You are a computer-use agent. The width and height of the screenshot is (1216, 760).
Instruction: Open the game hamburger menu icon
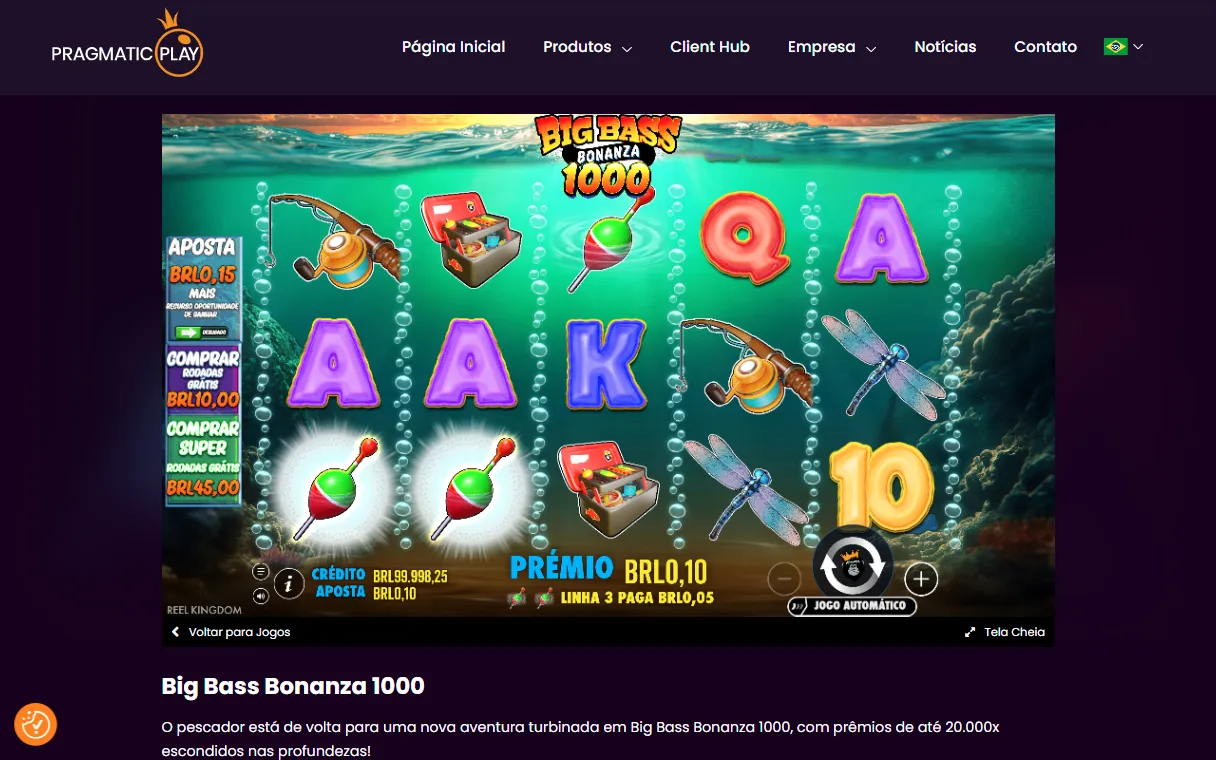261,571
